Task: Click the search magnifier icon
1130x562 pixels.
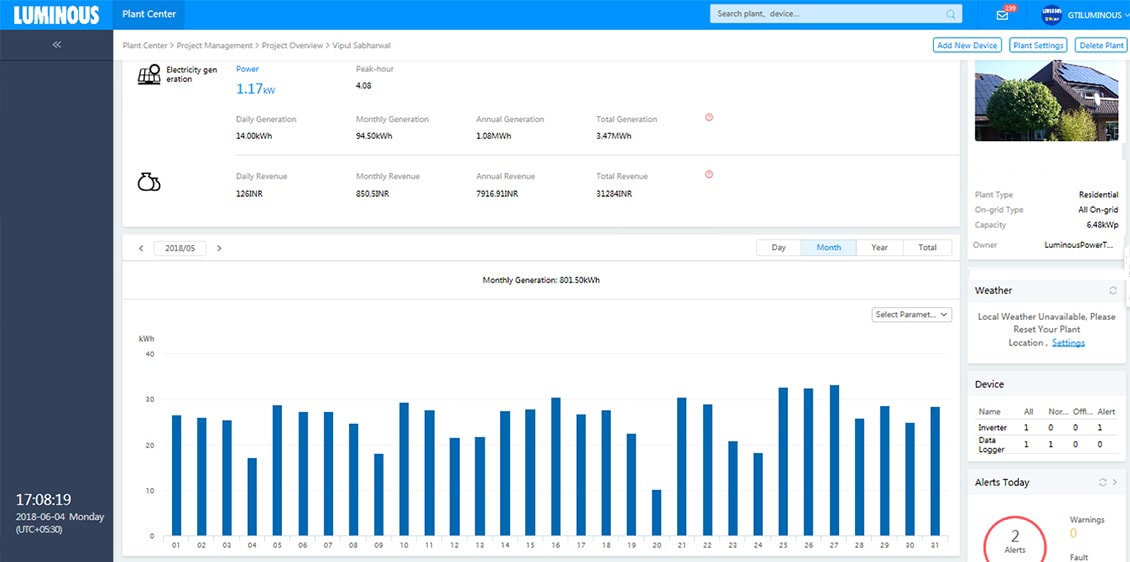Action: coord(950,14)
